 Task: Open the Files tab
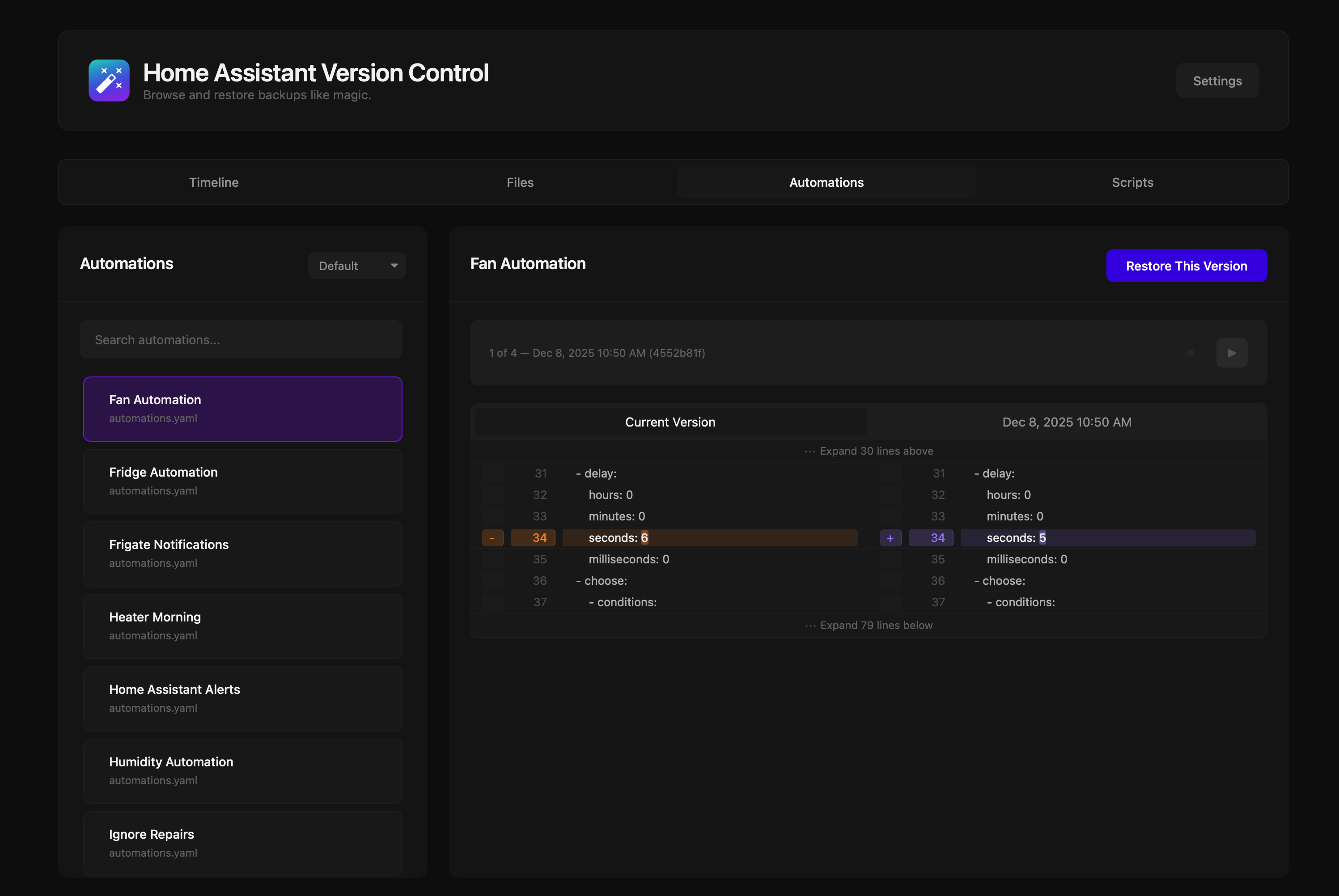click(520, 182)
